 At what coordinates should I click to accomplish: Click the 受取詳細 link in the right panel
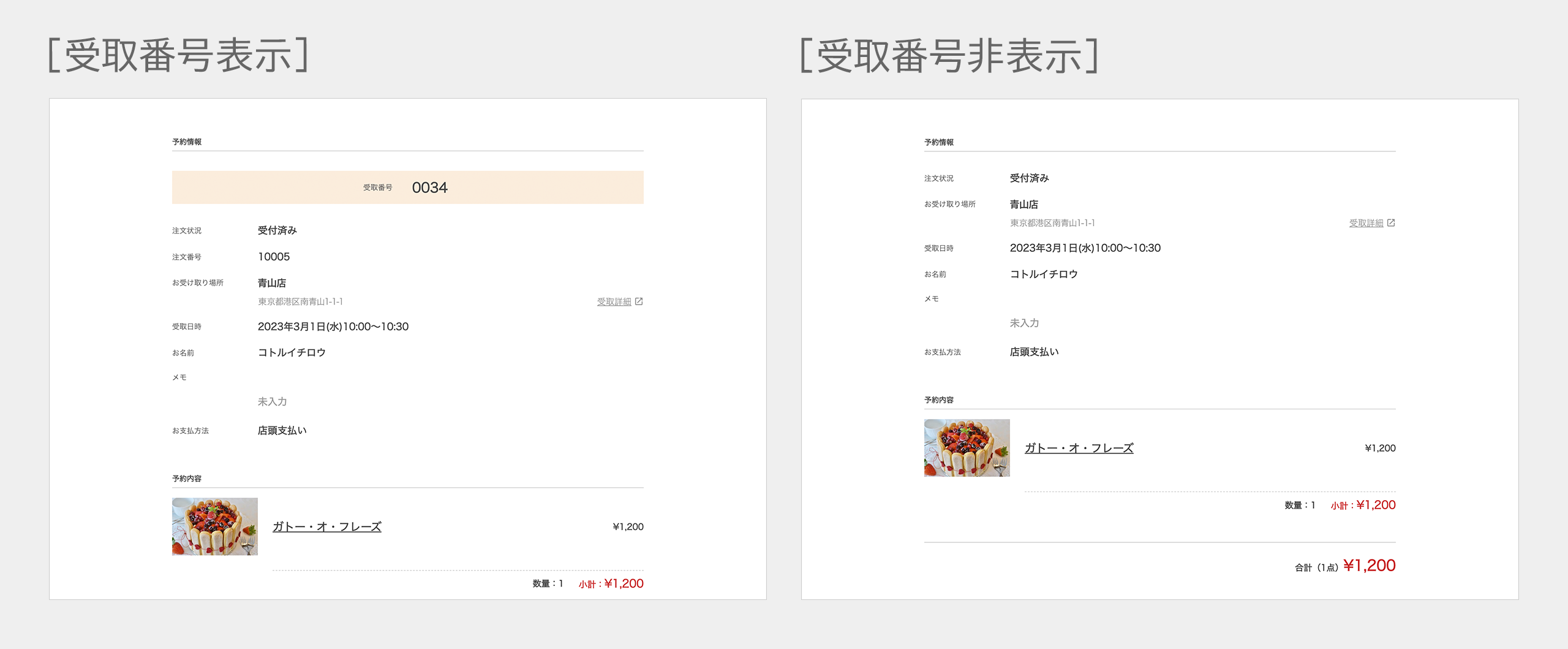(x=1366, y=223)
